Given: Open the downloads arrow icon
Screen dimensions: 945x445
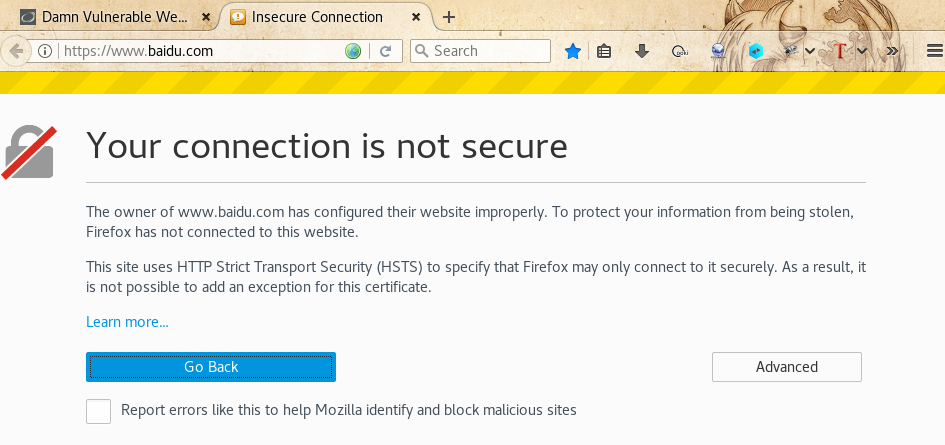Looking at the screenshot, I should coord(642,51).
